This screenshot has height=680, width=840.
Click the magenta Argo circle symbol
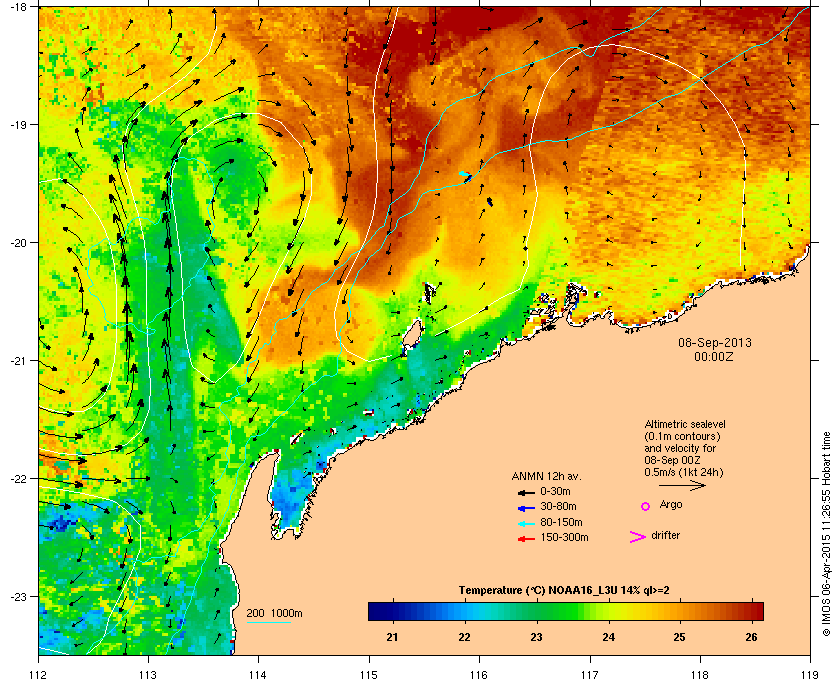point(646,506)
